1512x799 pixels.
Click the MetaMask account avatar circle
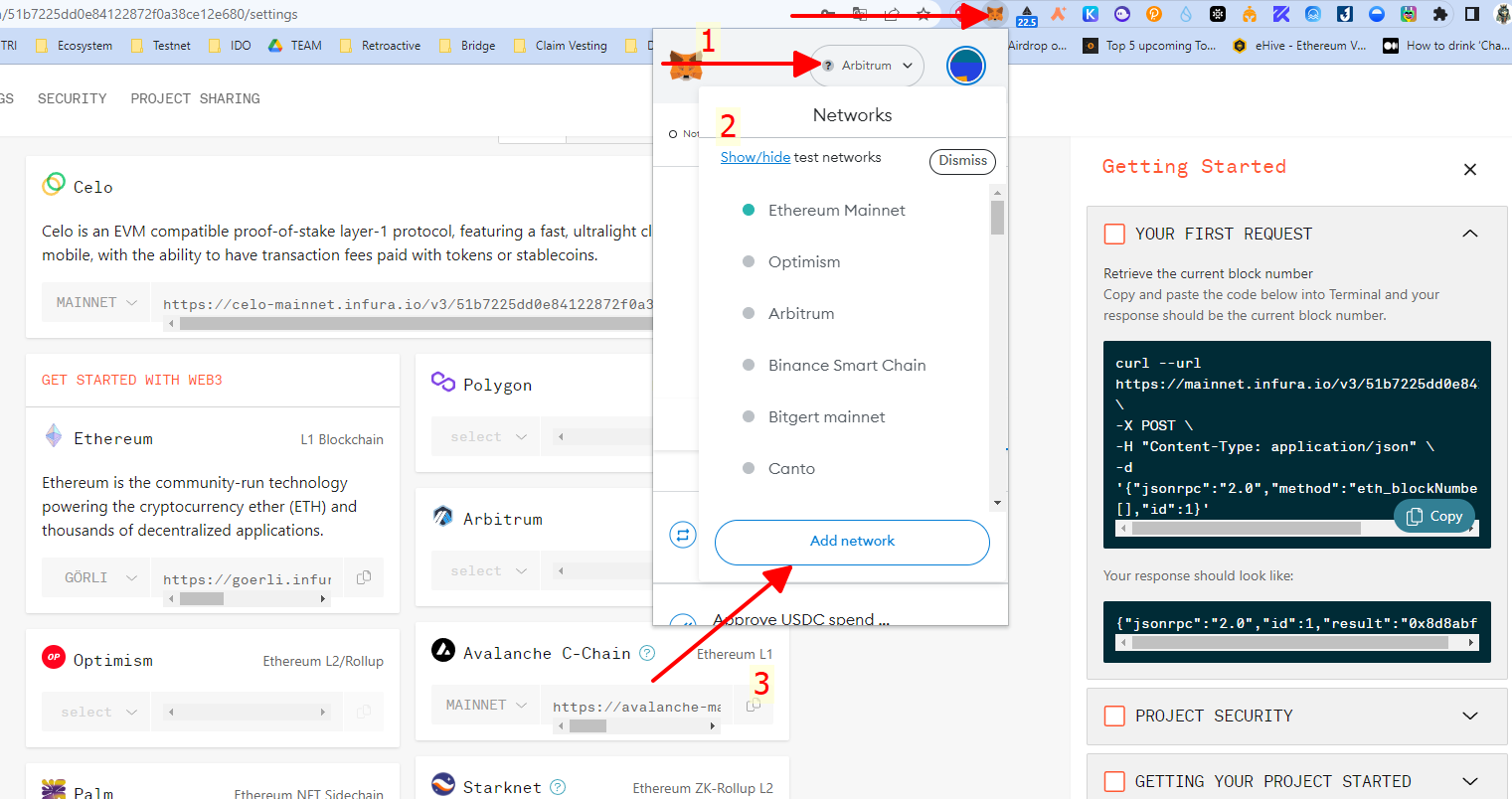965,66
